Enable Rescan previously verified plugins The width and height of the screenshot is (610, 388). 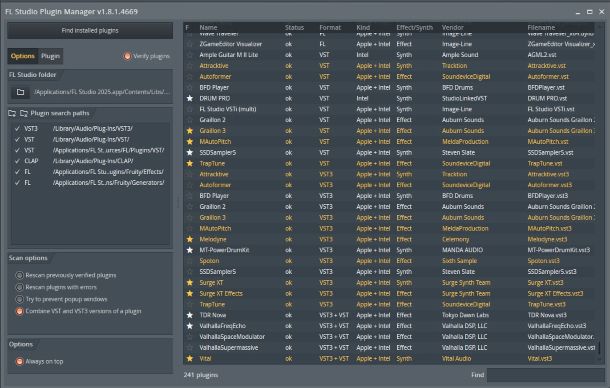pyautogui.click(x=19, y=275)
